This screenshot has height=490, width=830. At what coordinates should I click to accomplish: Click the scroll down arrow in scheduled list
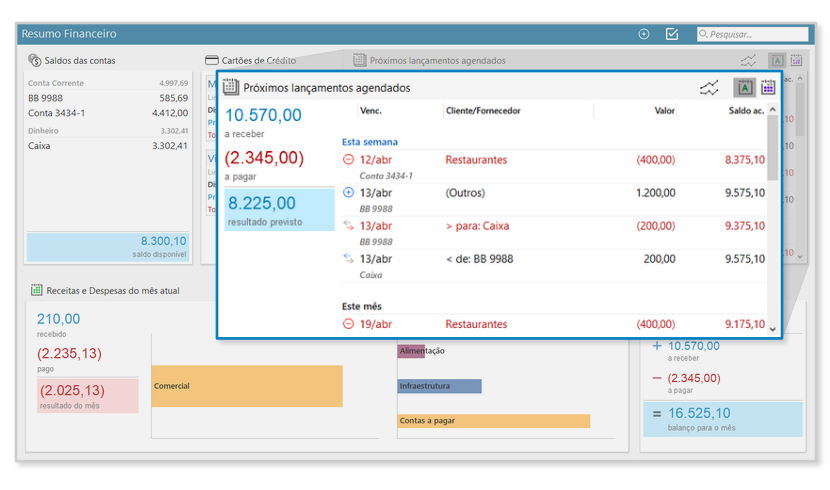pos(772,328)
